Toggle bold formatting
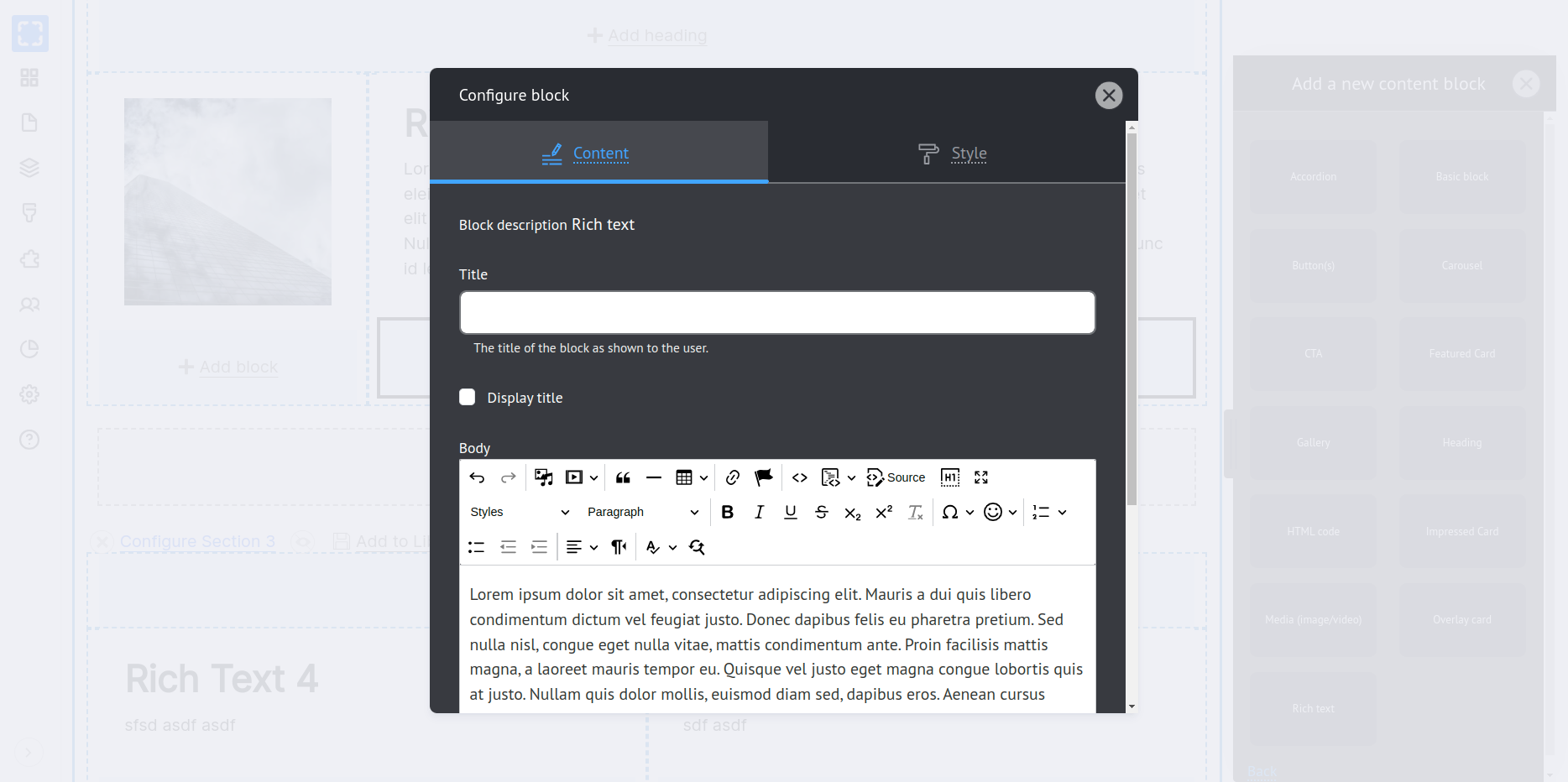The image size is (1568, 782). 728,512
